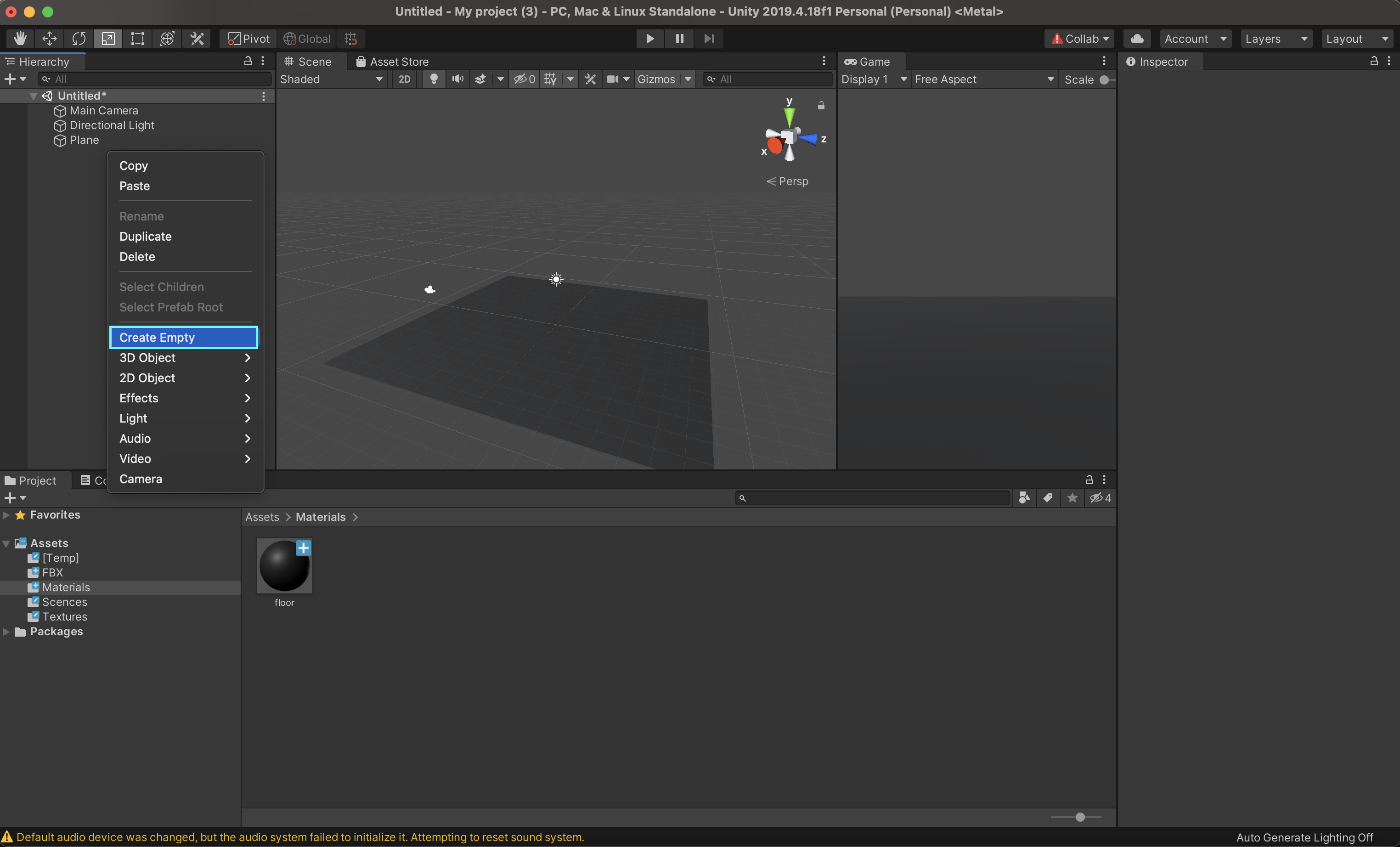The width and height of the screenshot is (1400, 847).
Task: Click the Pause button
Action: (x=679, y=39)
